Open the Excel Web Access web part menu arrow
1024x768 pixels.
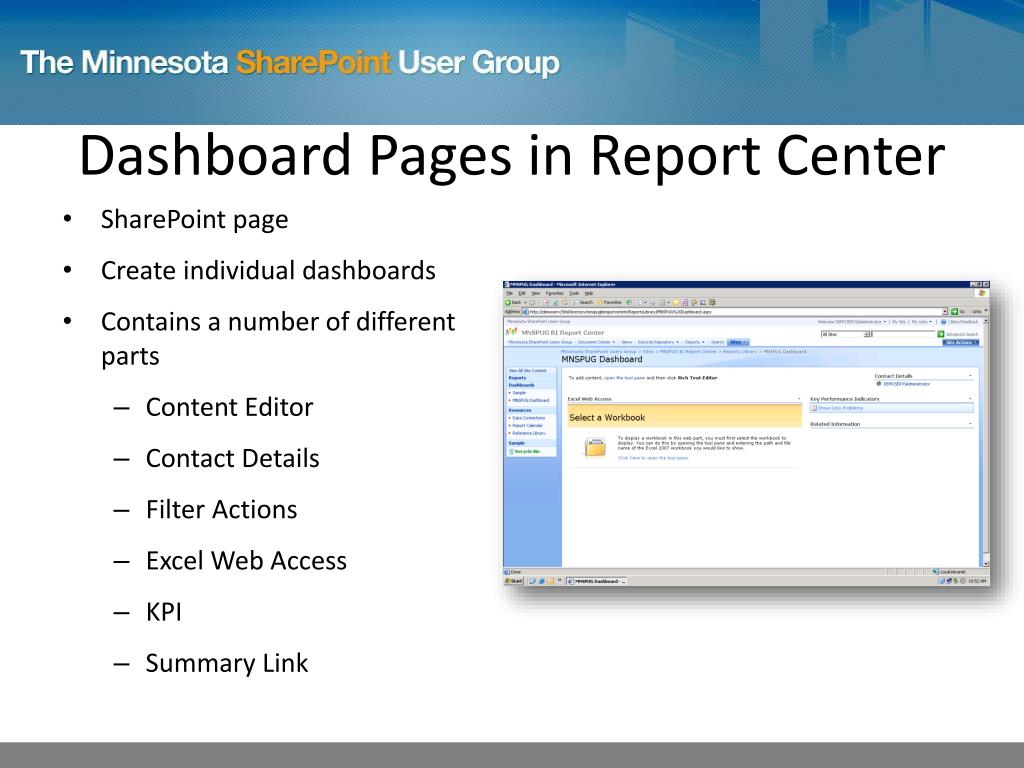(x=799, y=398)
